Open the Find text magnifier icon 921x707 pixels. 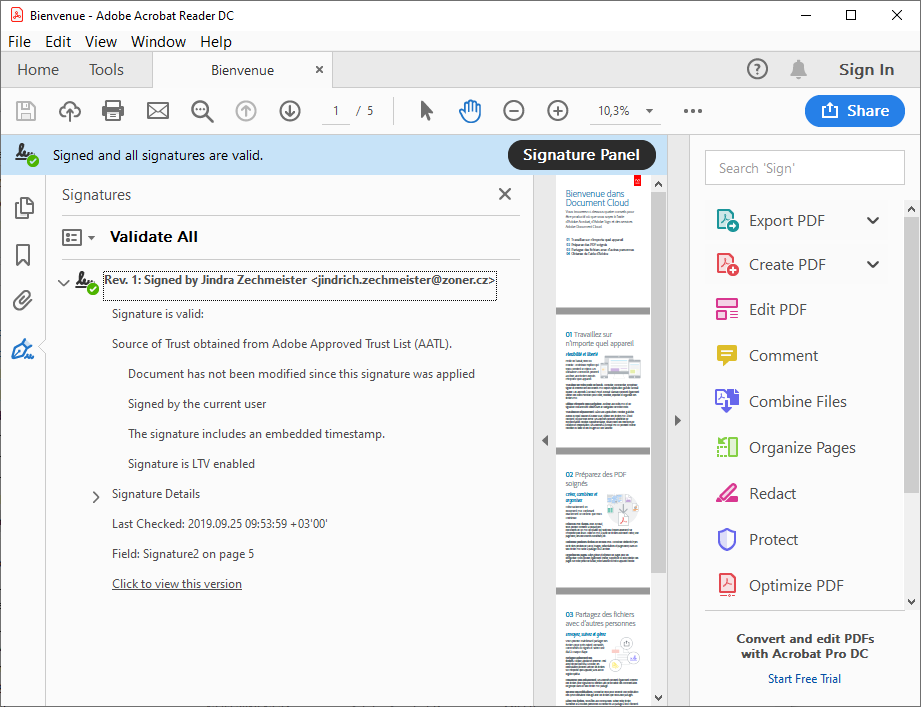[x=201, y=111]
